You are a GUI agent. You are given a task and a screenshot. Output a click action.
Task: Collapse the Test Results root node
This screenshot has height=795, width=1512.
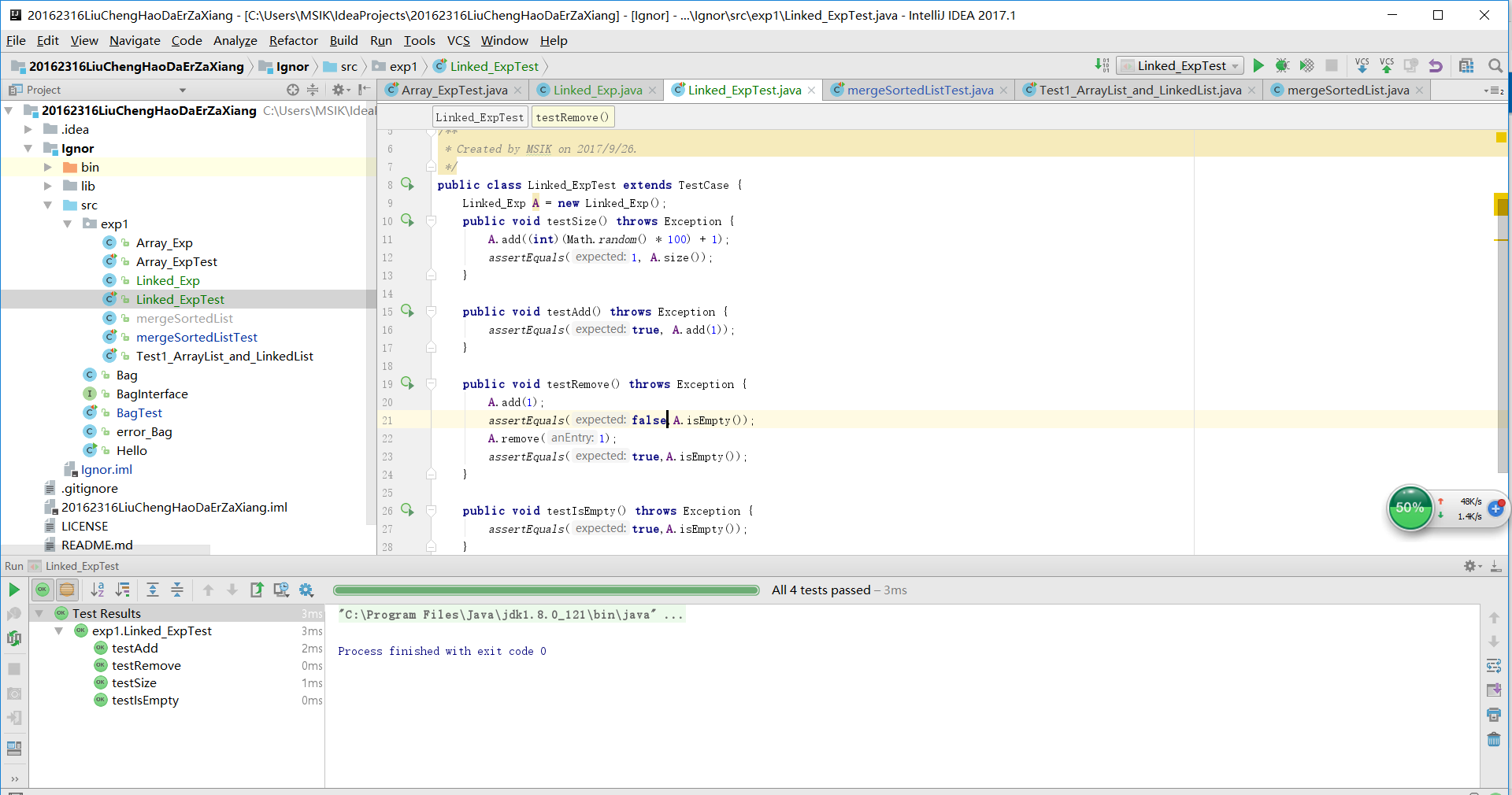click(39, 613)
